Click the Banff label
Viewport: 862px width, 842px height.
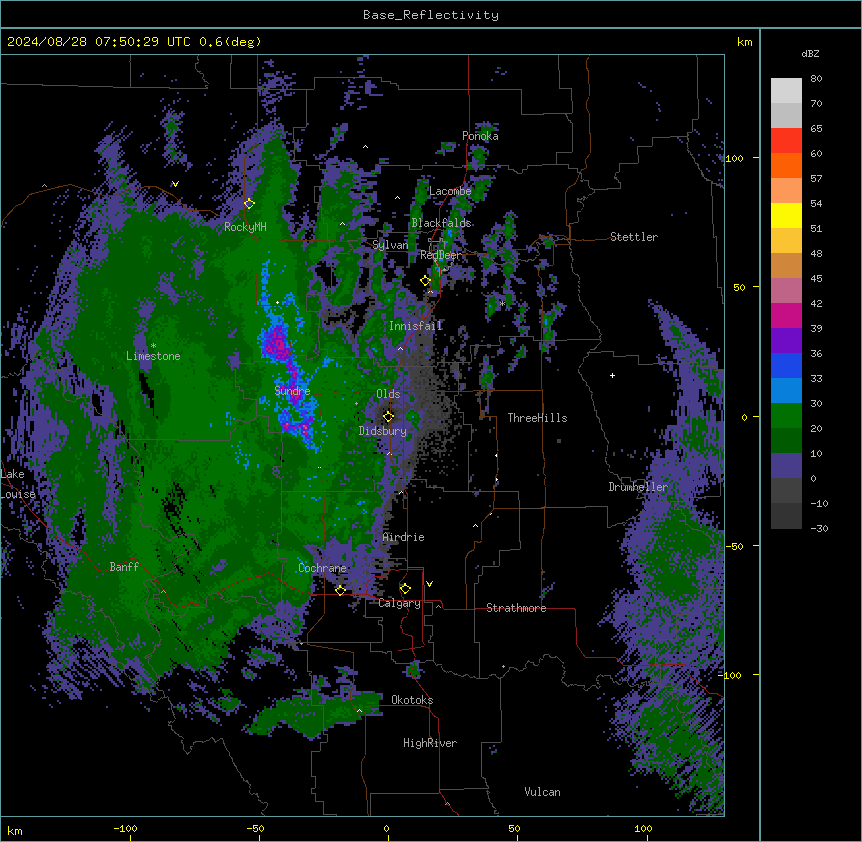[x=124, y=567]
